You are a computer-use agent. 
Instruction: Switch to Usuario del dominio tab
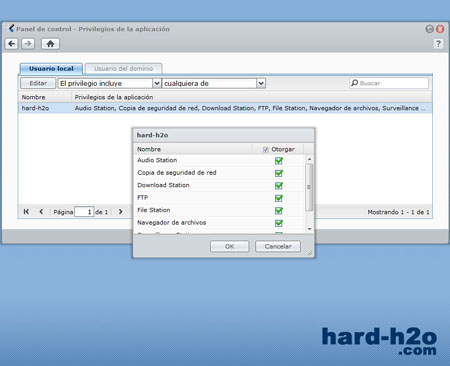[x=123, y=69]
